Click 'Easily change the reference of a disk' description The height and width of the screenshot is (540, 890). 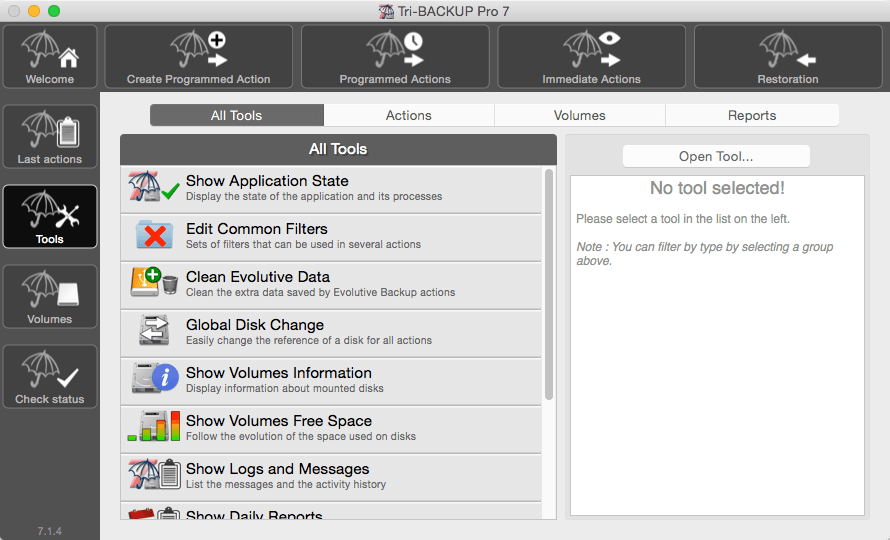[x=309, y=340]
